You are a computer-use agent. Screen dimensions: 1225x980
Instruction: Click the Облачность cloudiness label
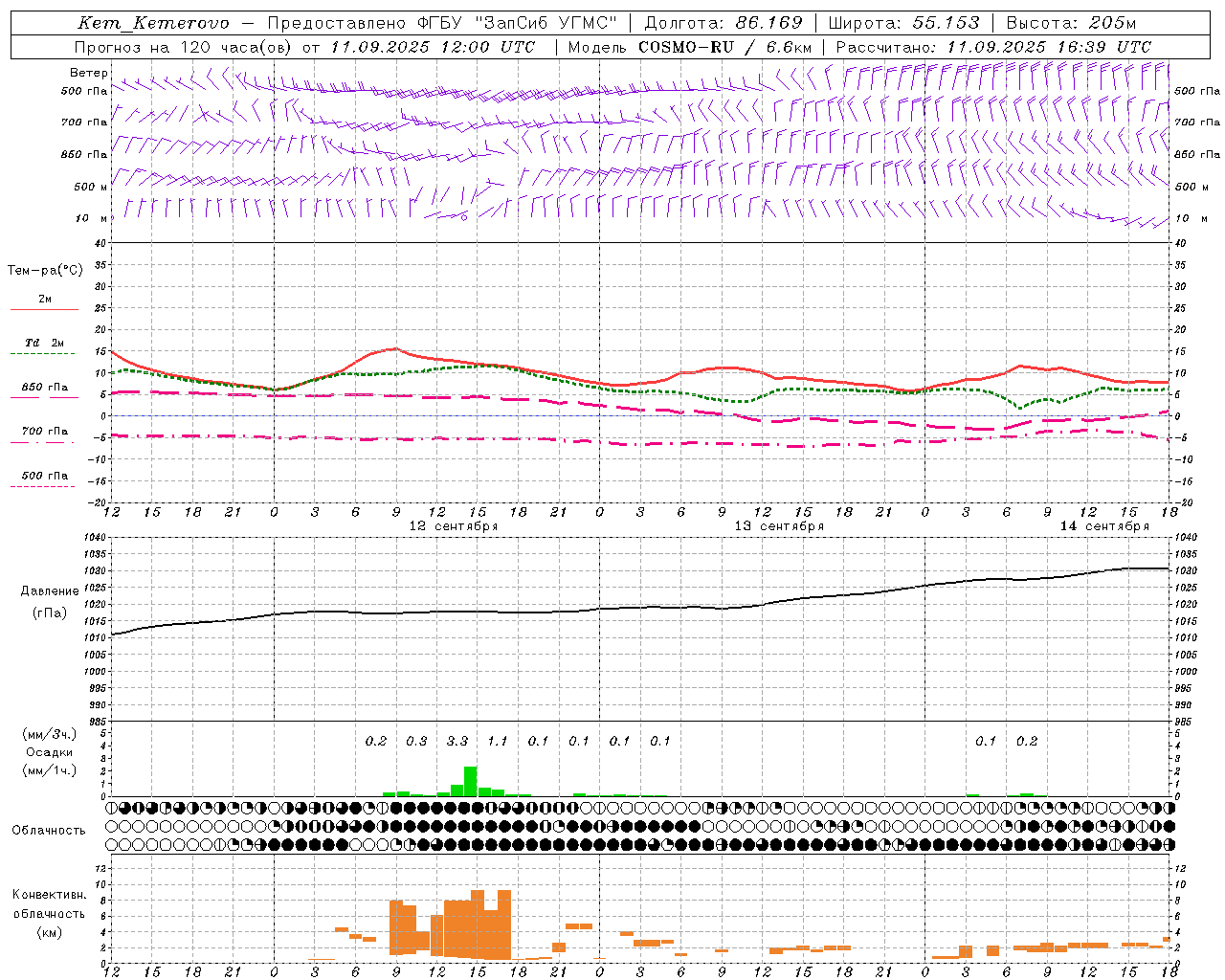point(49,831)
